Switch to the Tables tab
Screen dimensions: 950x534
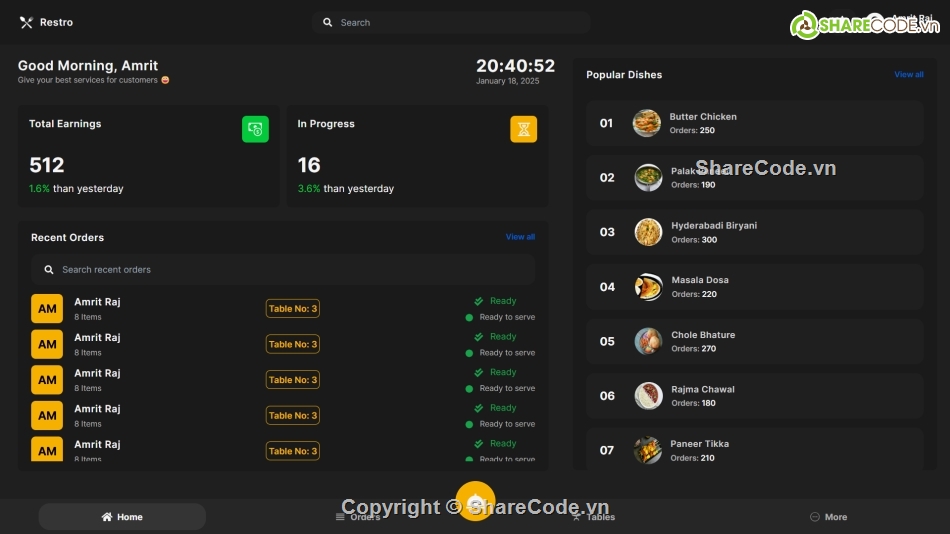point(593,517)
